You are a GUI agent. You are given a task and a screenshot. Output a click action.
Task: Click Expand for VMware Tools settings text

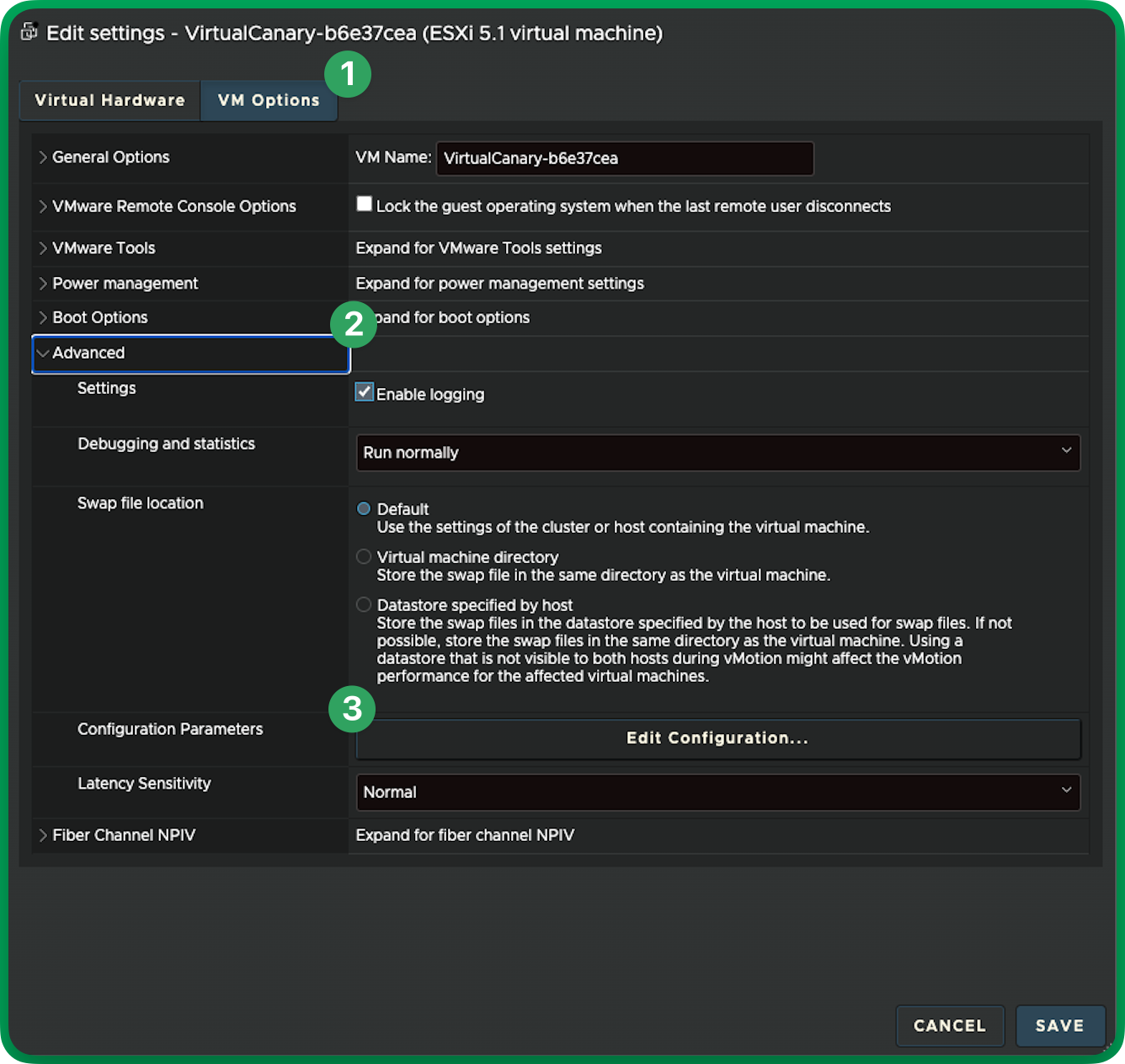pyautogui.click(x=478, y=248)
